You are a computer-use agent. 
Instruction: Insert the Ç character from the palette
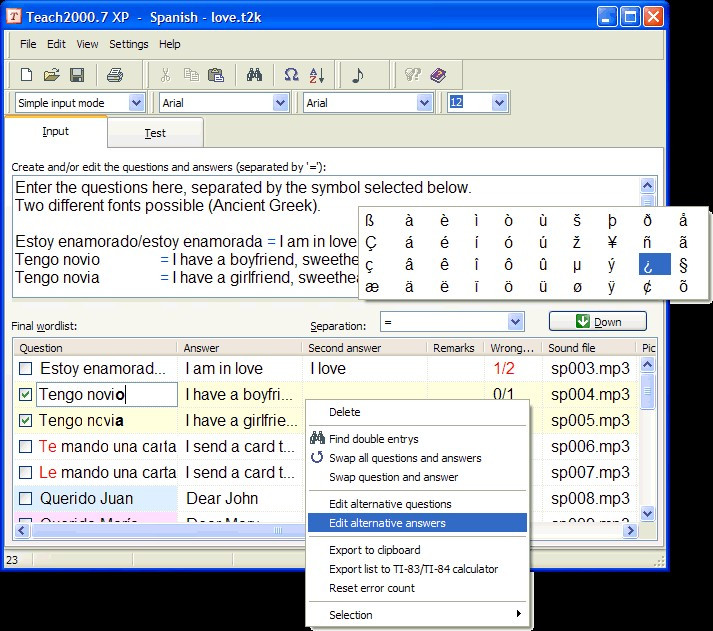pyautogui.click(x=371, y=243)
